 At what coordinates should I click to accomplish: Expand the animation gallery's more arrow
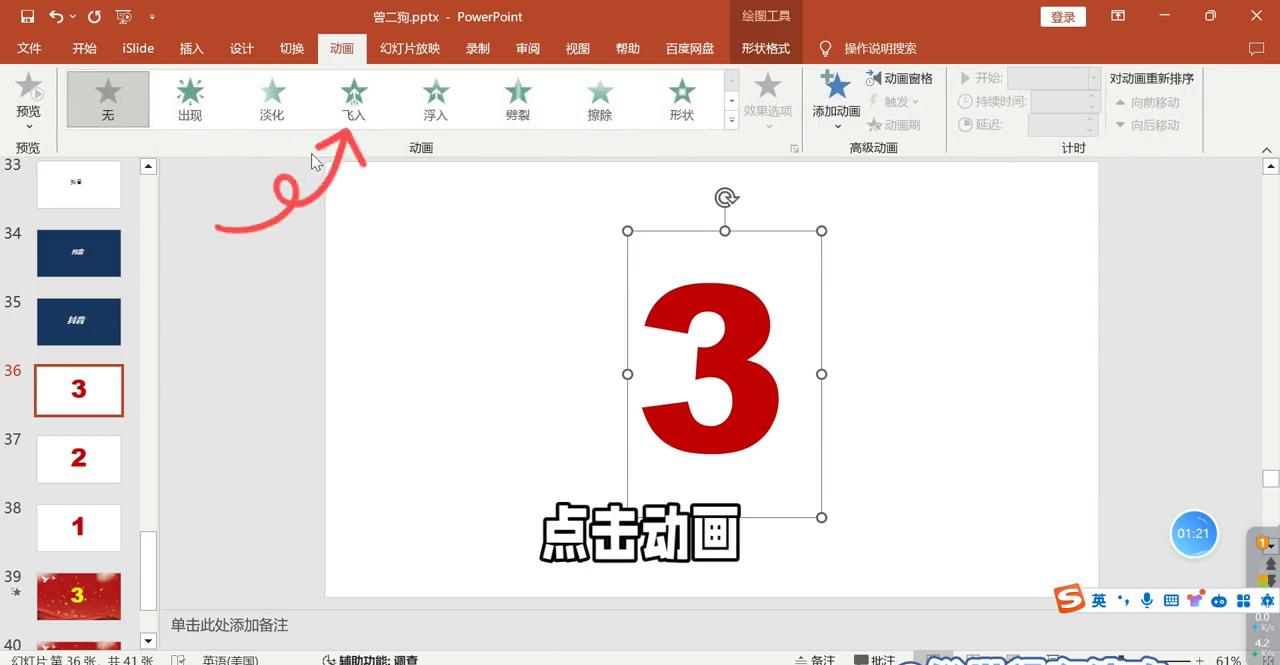(732, 121)
